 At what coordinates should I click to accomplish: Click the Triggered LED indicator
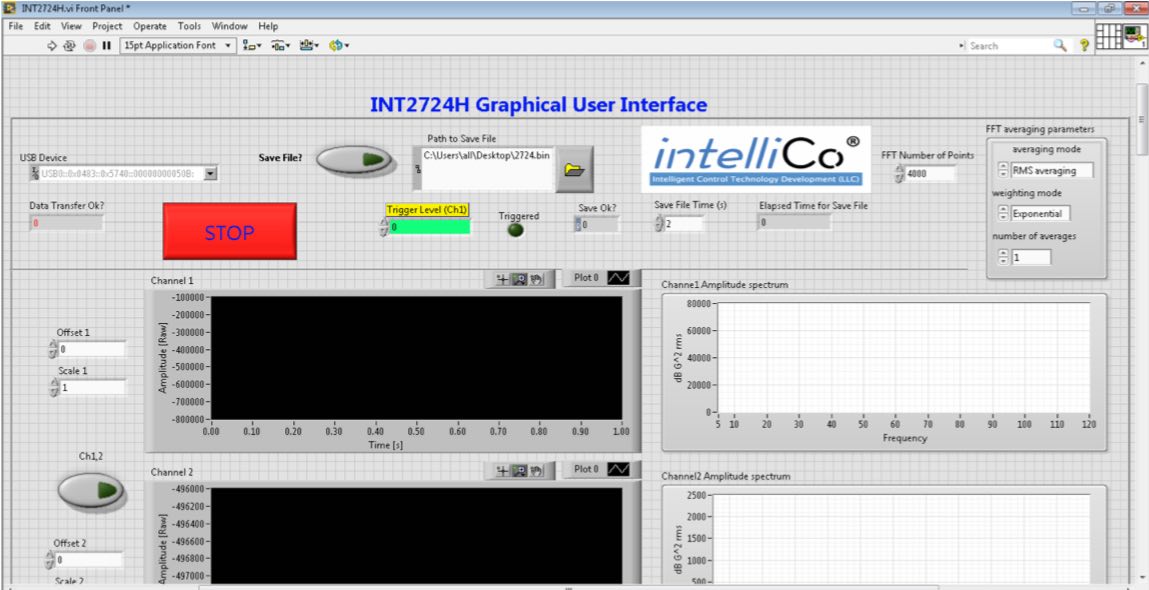pos(516,230)
